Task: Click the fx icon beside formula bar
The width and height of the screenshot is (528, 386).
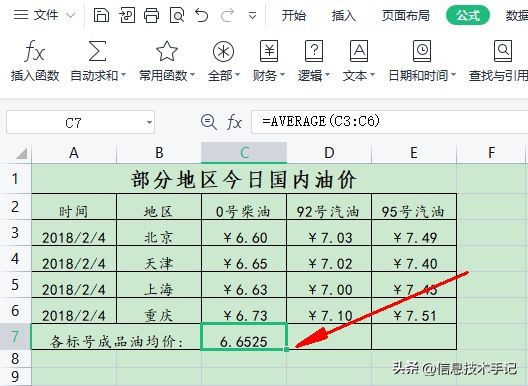Action: tap(234, 122)
